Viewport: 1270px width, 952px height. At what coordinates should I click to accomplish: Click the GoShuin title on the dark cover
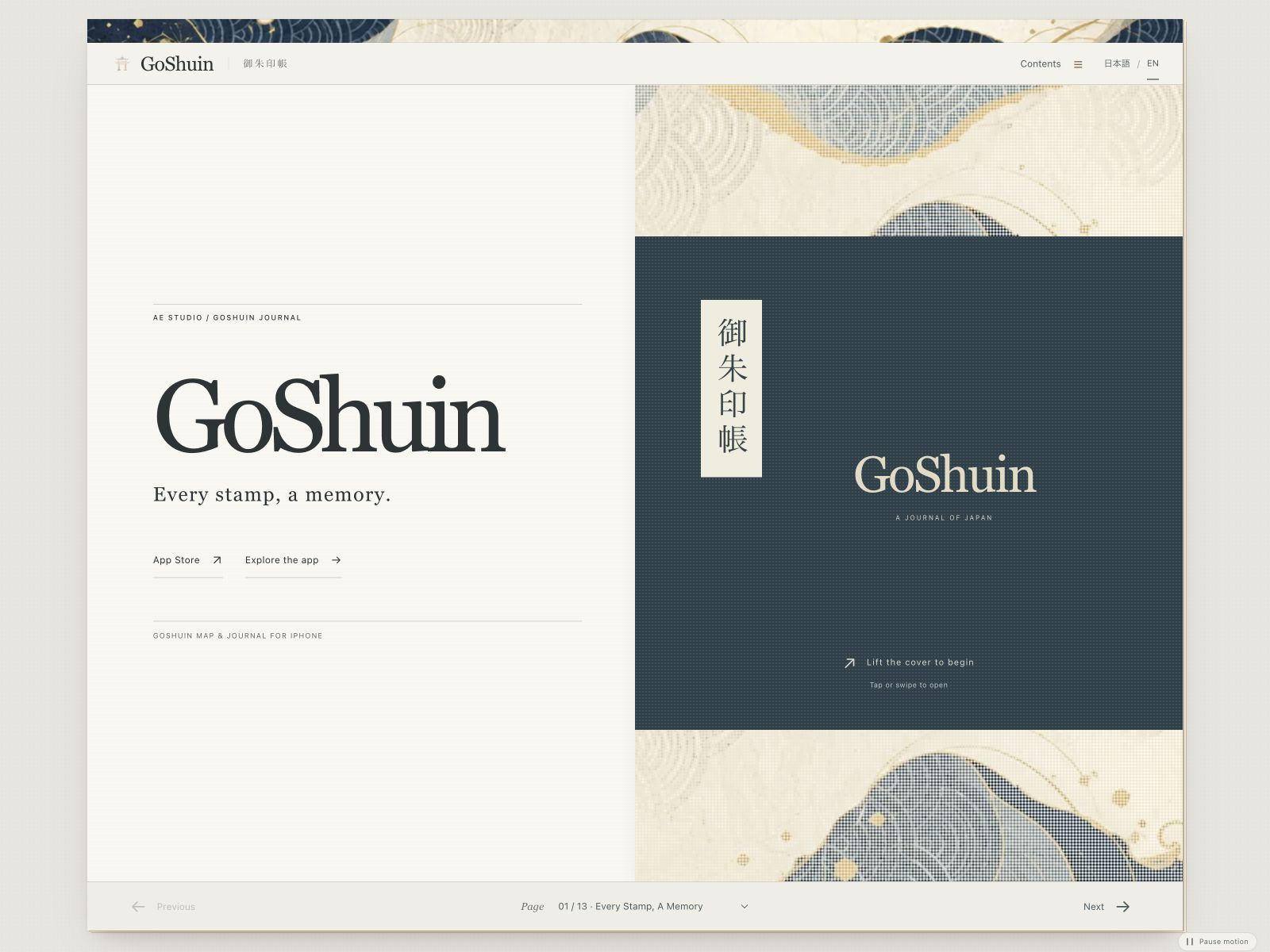point(945,474)
